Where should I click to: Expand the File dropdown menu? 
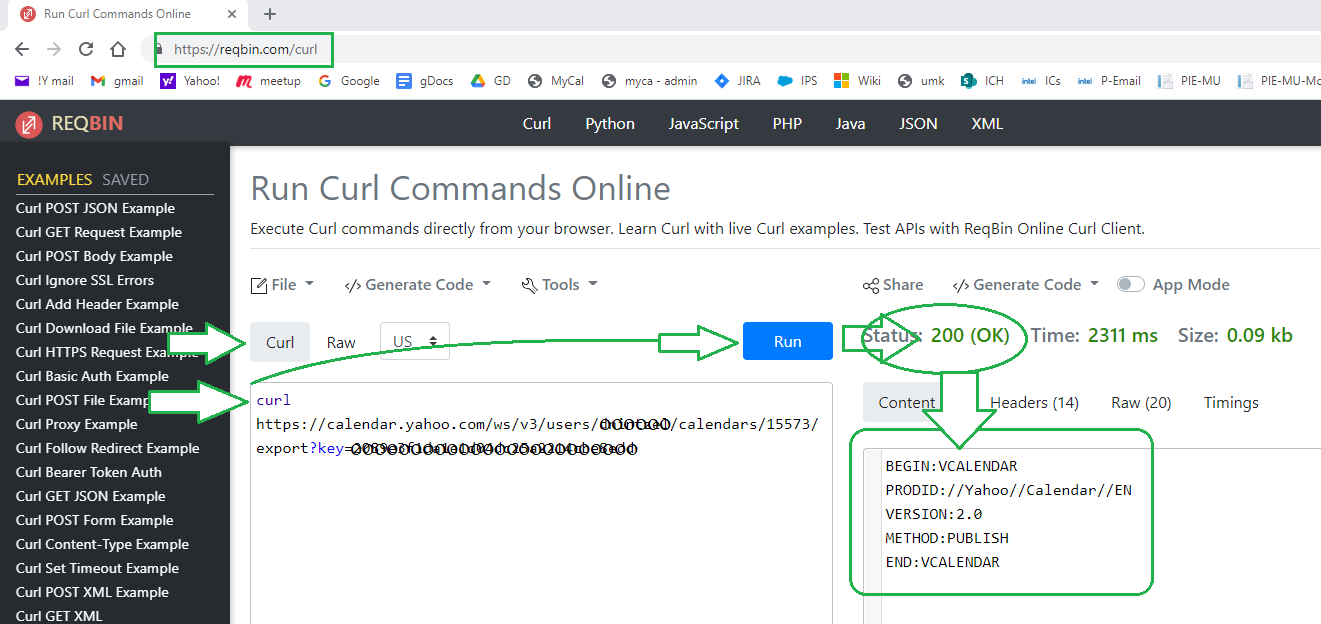pos(282,285)
